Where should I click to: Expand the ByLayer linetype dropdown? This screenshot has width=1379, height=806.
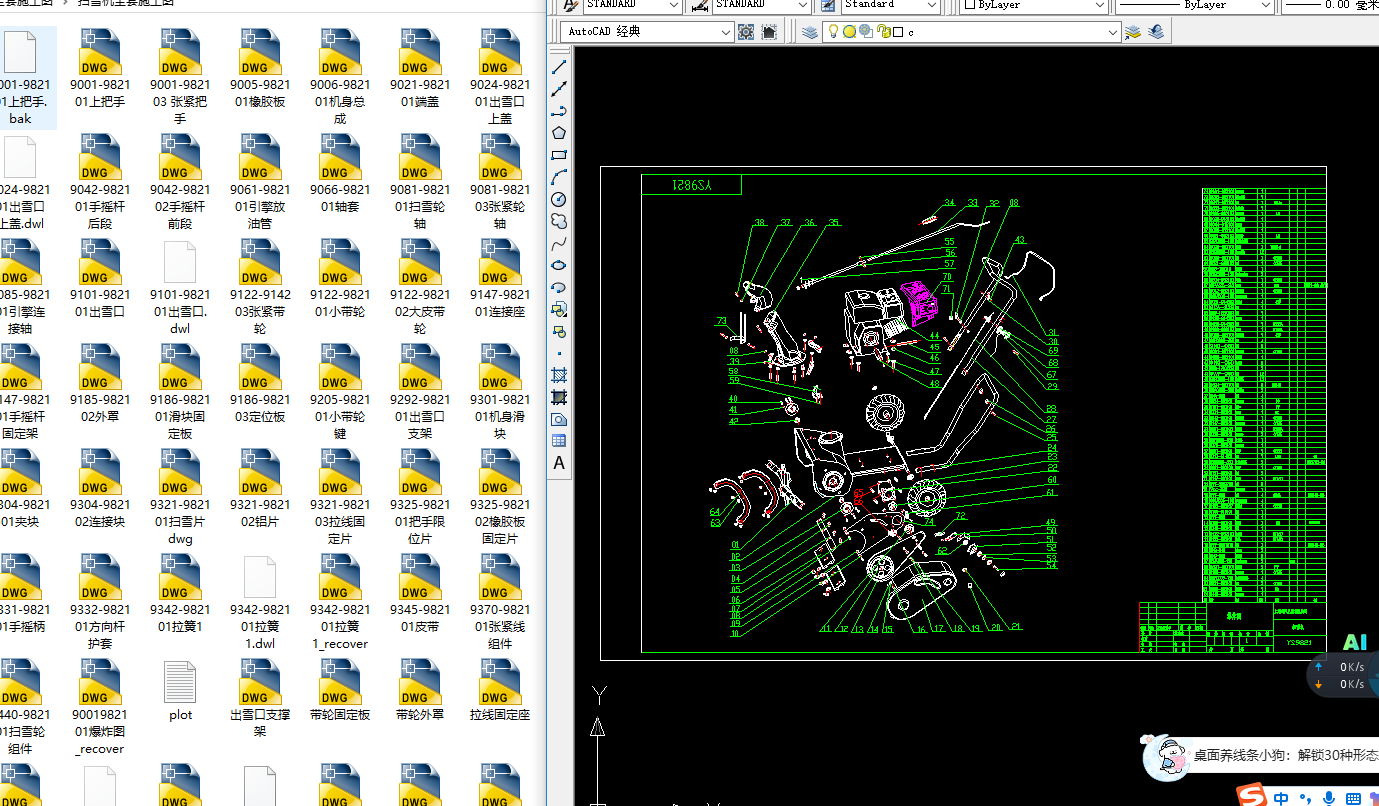(1265, 5)
